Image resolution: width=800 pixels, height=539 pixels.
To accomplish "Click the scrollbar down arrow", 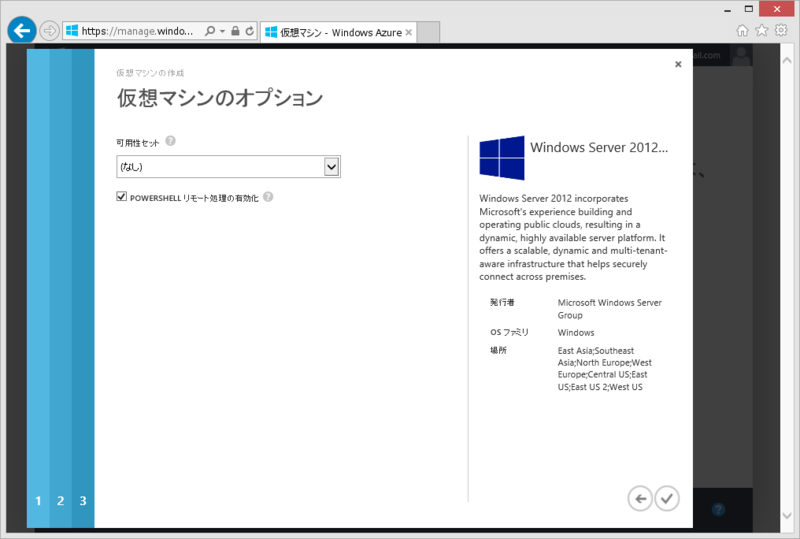I will click(x=787, y=516).
